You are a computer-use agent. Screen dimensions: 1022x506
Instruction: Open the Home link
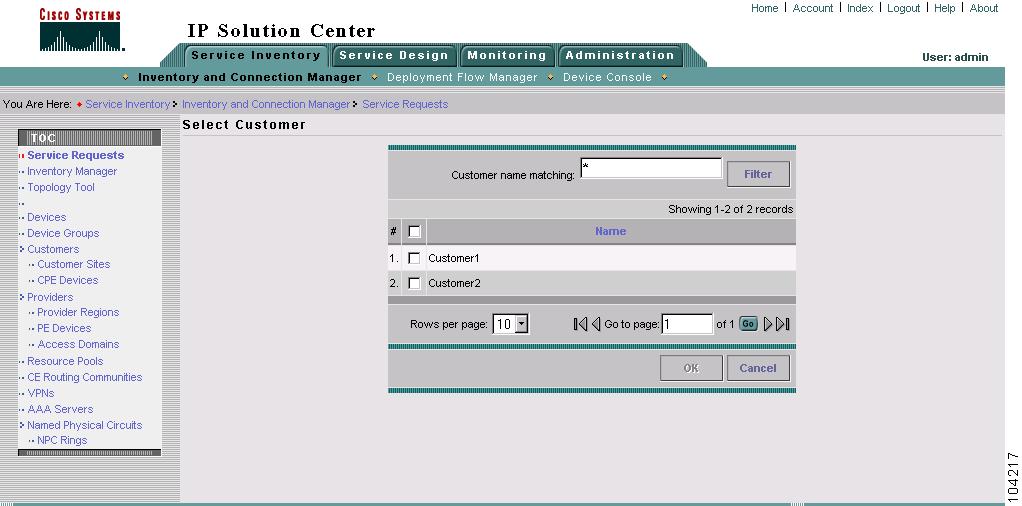pos(765,8)
